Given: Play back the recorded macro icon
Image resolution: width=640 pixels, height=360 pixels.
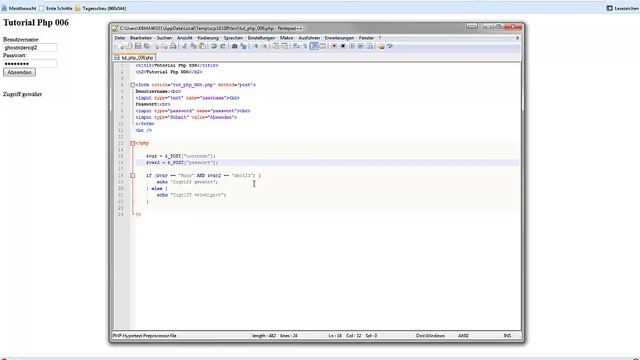Looking at the screenshot, I should [x=352, y=46].
